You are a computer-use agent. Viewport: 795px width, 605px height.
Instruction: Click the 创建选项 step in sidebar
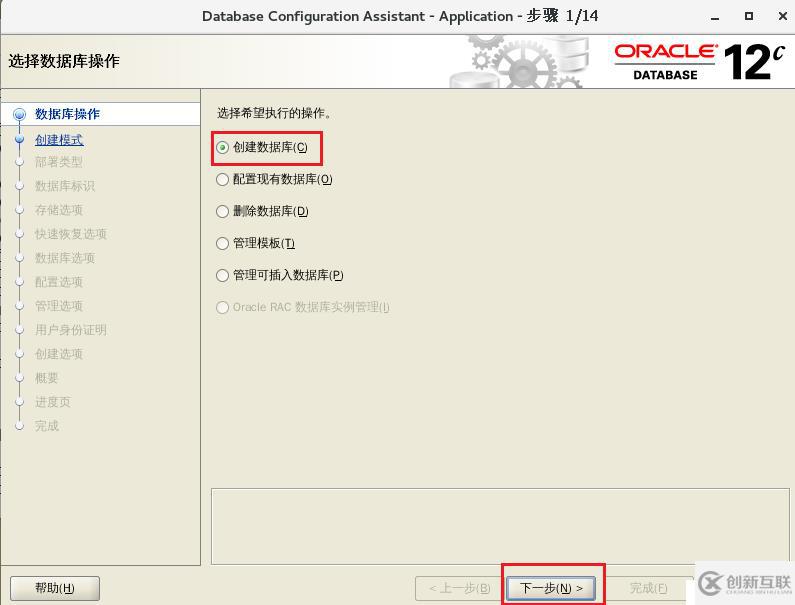pos(58,354)
